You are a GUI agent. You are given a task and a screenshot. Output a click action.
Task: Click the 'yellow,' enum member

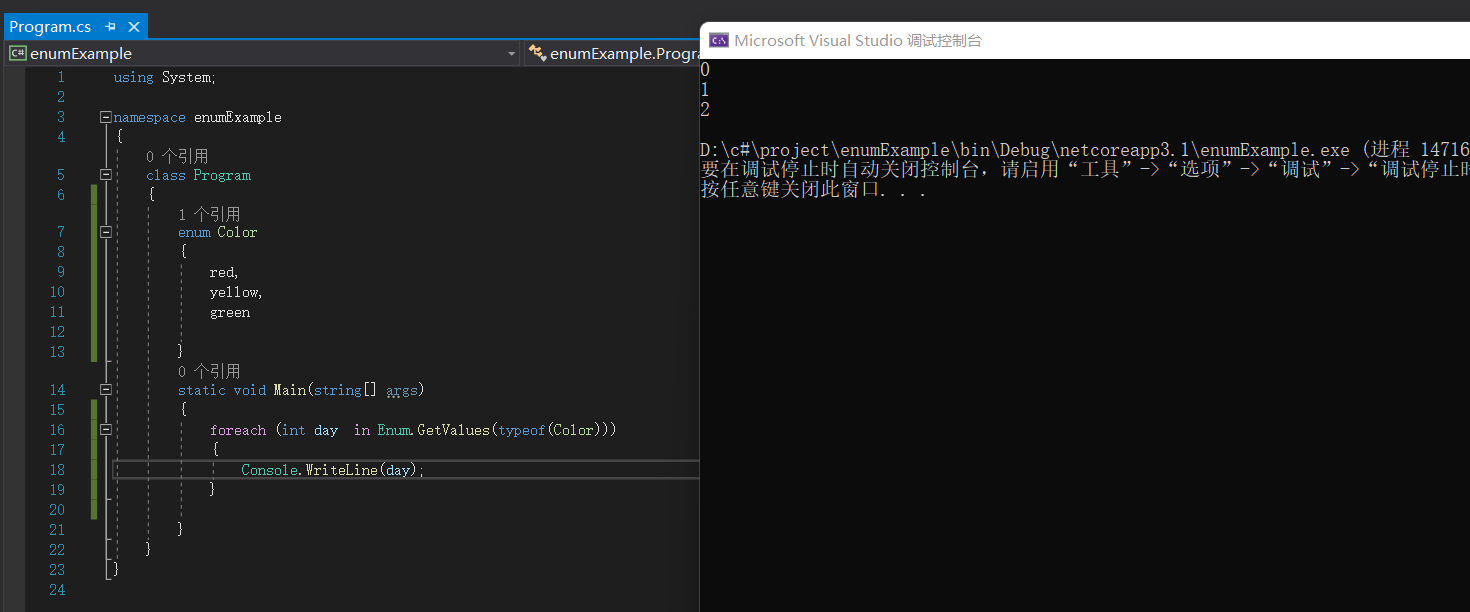pyautogui.click(x=236, y=292)
